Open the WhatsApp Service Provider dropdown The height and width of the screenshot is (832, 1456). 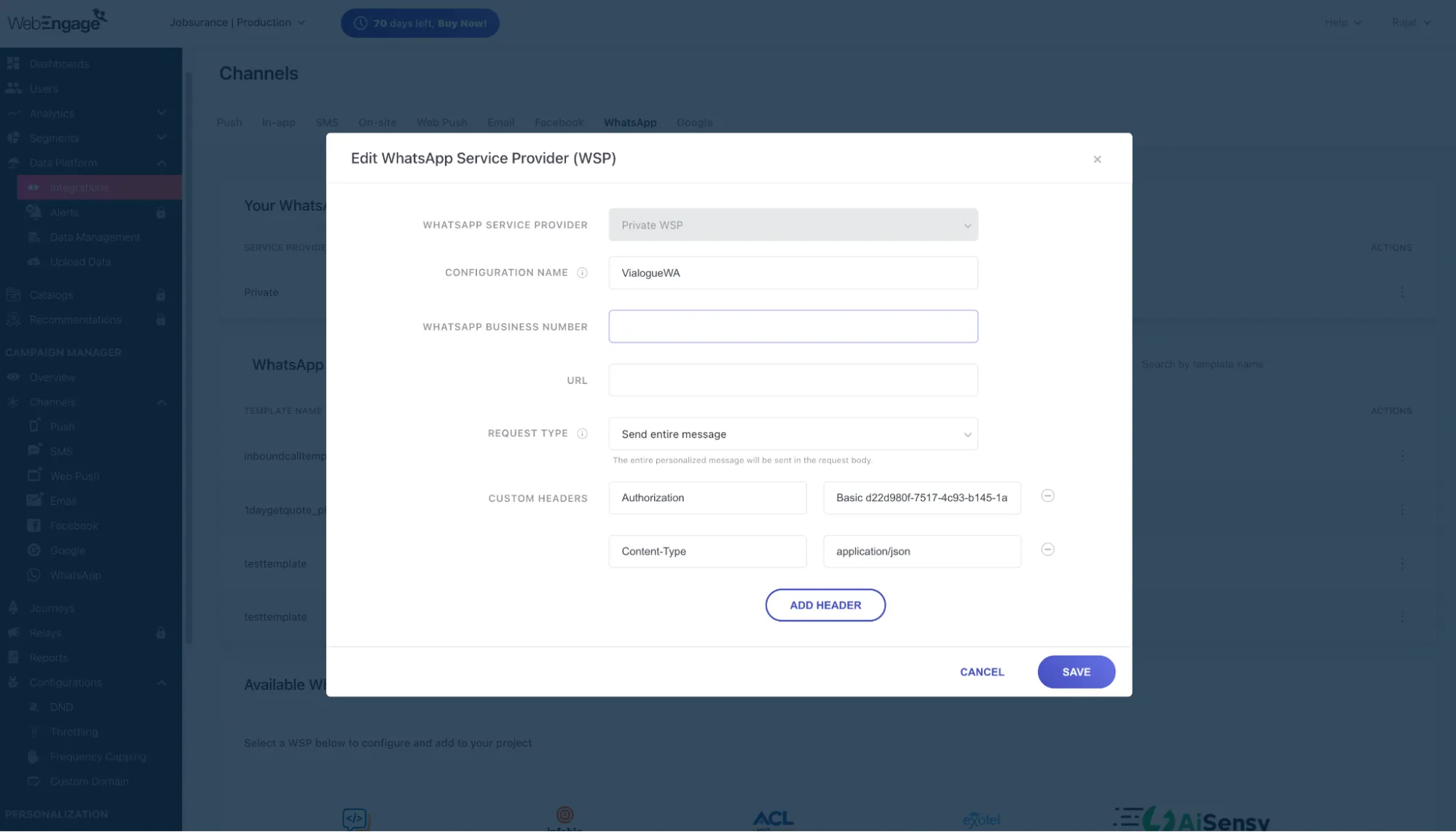click(793, 225)
